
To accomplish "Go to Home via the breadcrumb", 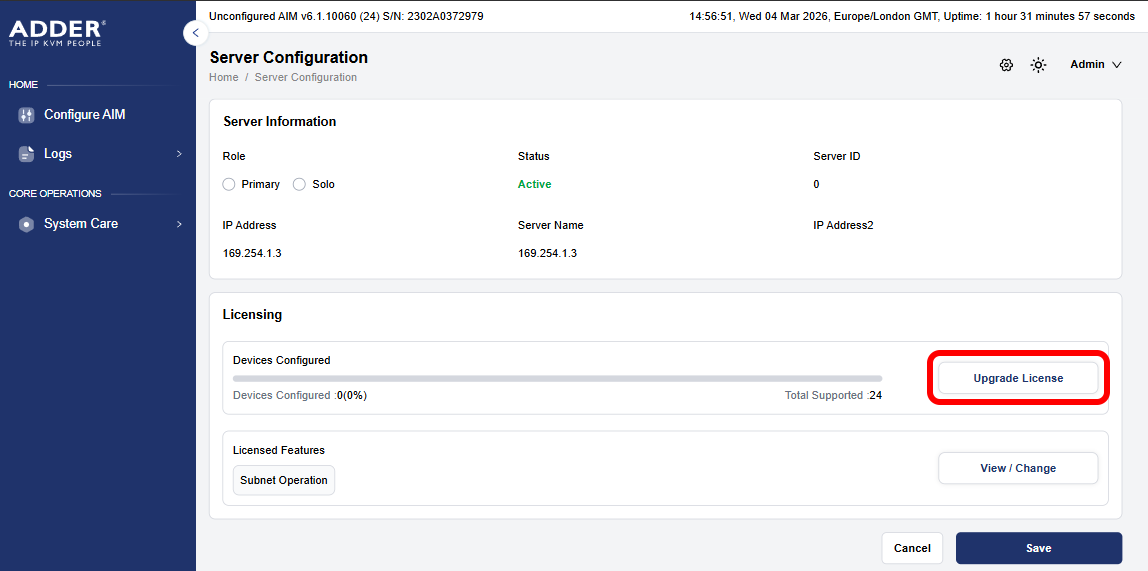I will click(224, 77).
